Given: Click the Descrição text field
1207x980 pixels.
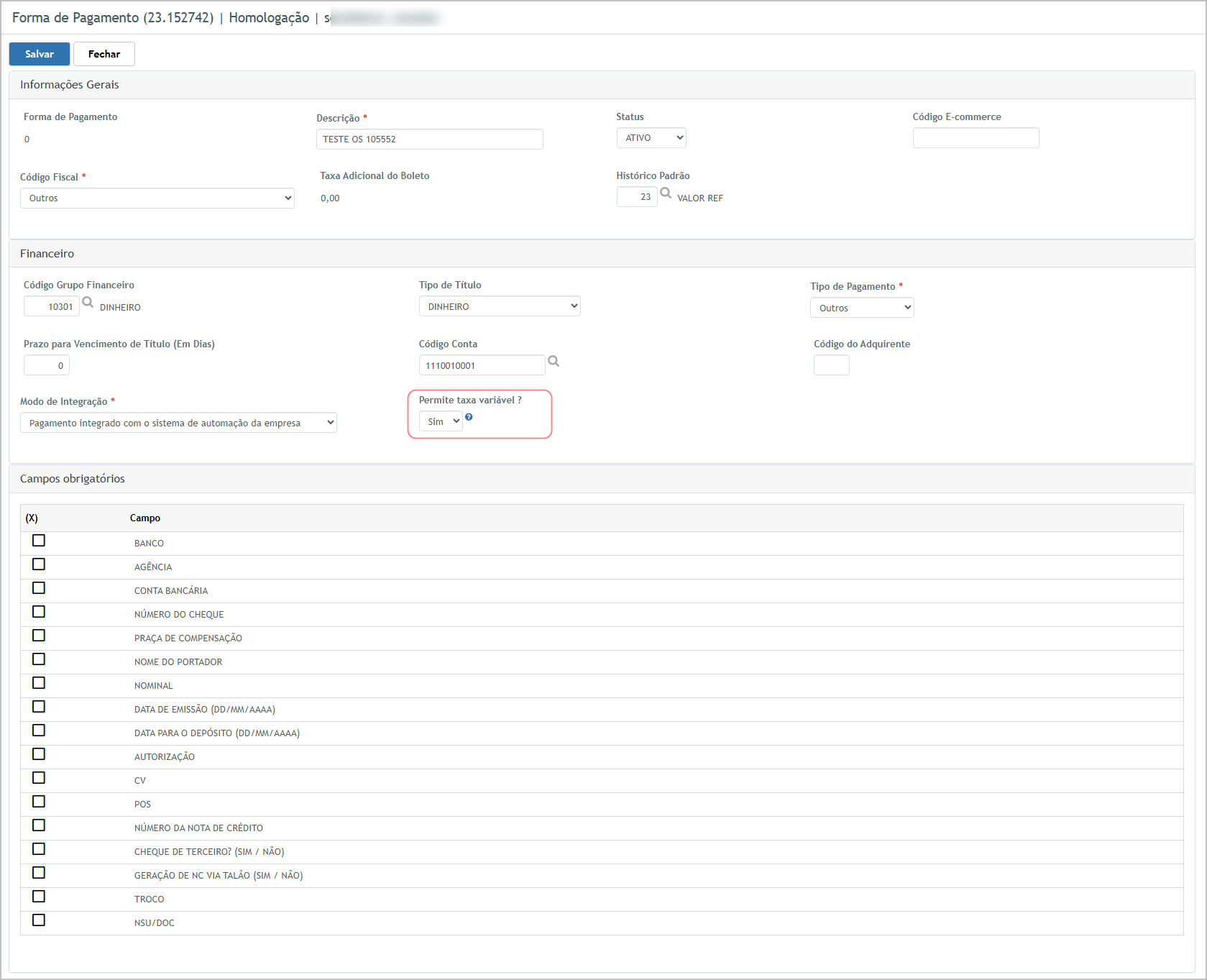Looking at the screenshot, I should click(x=430, y=139).
